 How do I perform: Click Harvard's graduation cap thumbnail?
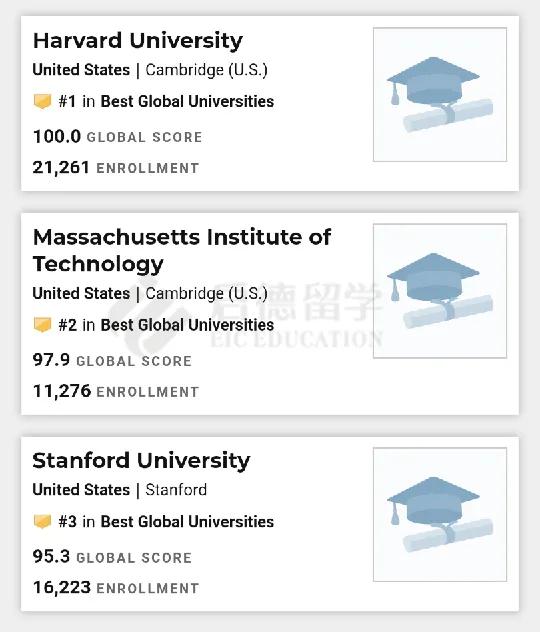coord(440,94)
